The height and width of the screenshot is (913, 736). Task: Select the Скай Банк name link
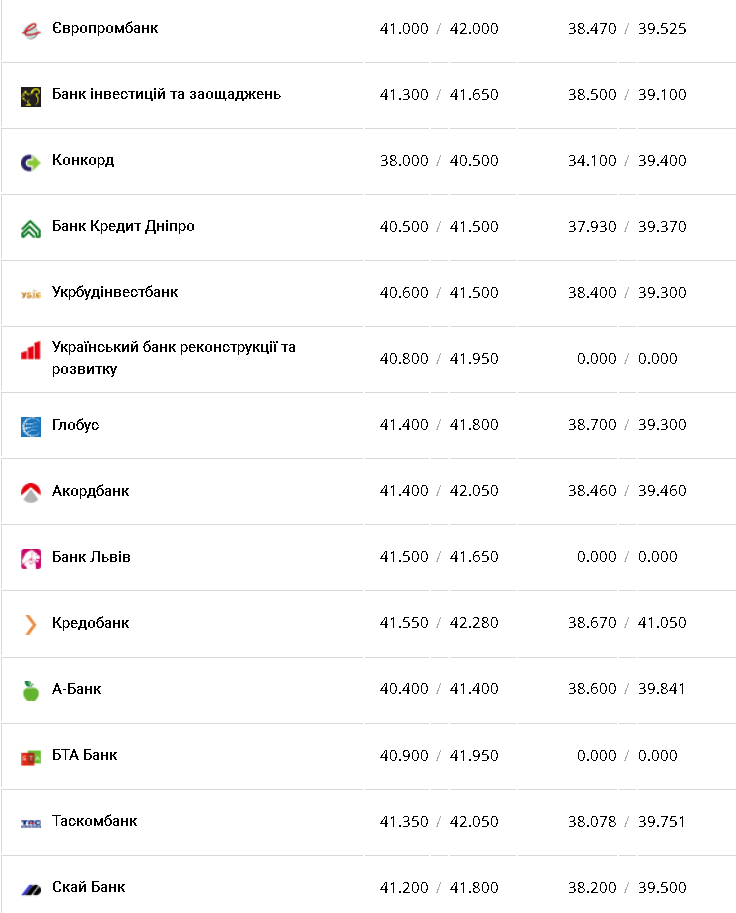pos(88,887)
